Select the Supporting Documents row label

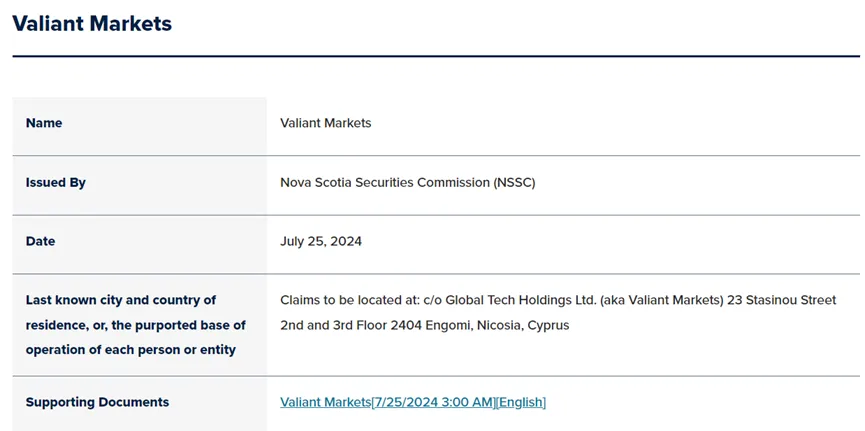click(x=97, y=402)
